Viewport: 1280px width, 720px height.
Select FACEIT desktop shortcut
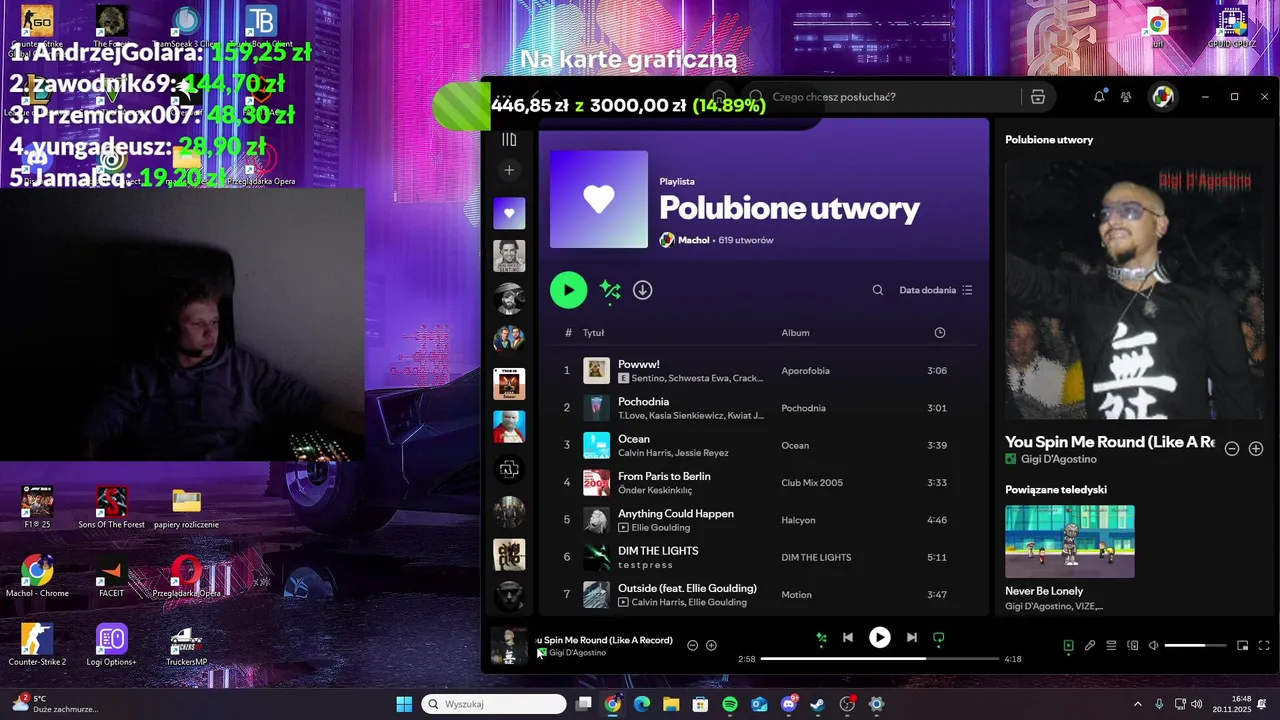pos(111,576)
